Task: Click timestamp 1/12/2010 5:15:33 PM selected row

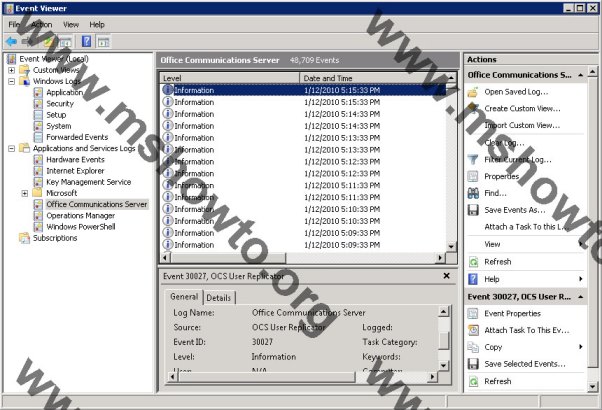Action: coord(342,90)
